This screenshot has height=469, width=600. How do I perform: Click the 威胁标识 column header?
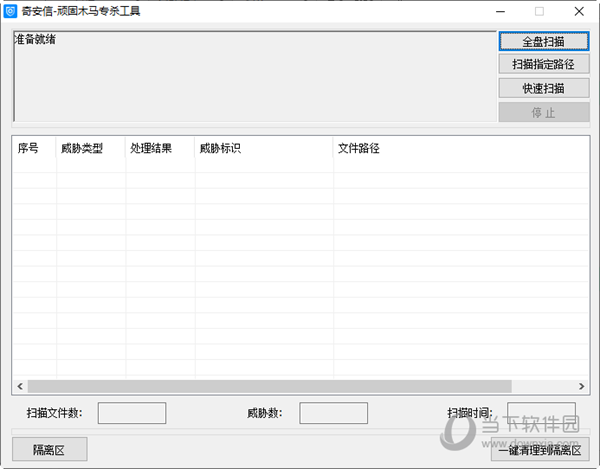tap(264, 148)
